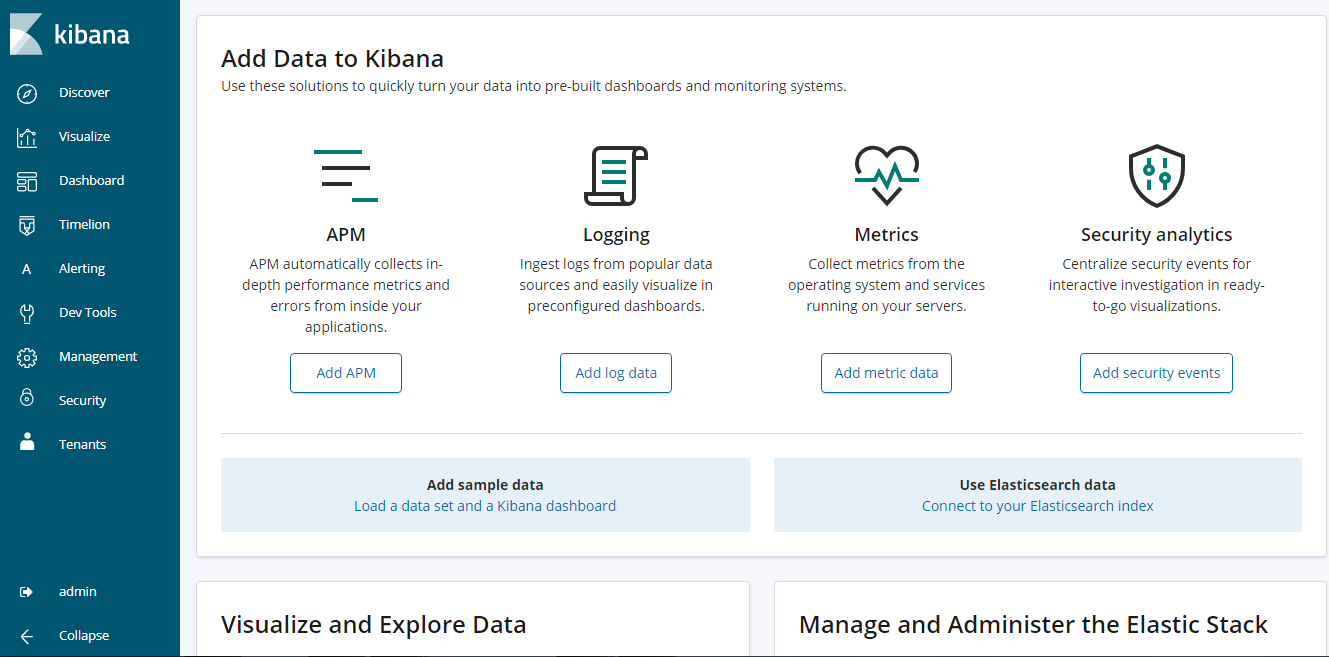Open "Connect to your Elasticsearch index" link
The height and width of the screenshot is (657, 1329).
1037,506
